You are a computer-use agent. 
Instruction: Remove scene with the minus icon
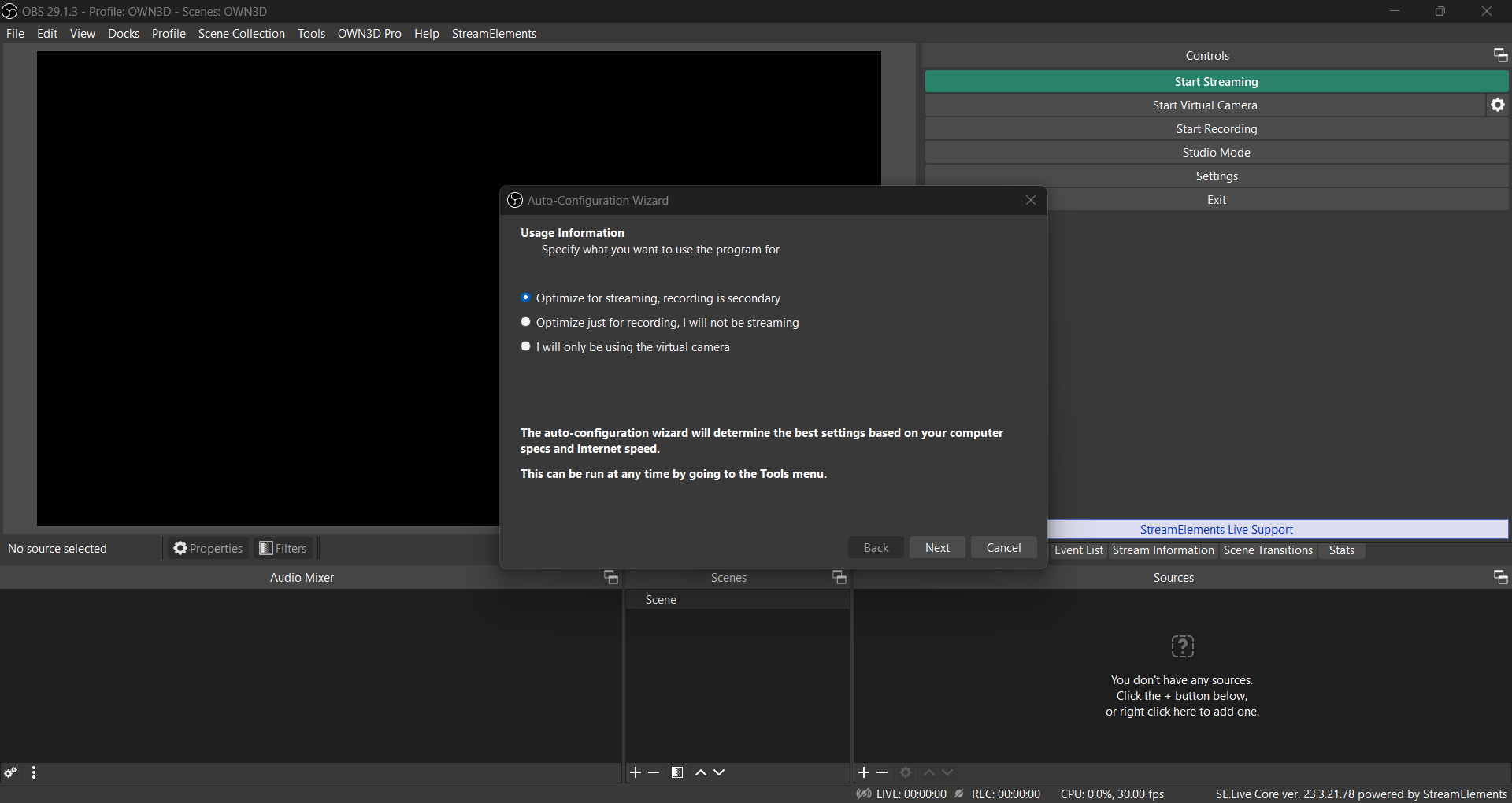coord(654,772)
